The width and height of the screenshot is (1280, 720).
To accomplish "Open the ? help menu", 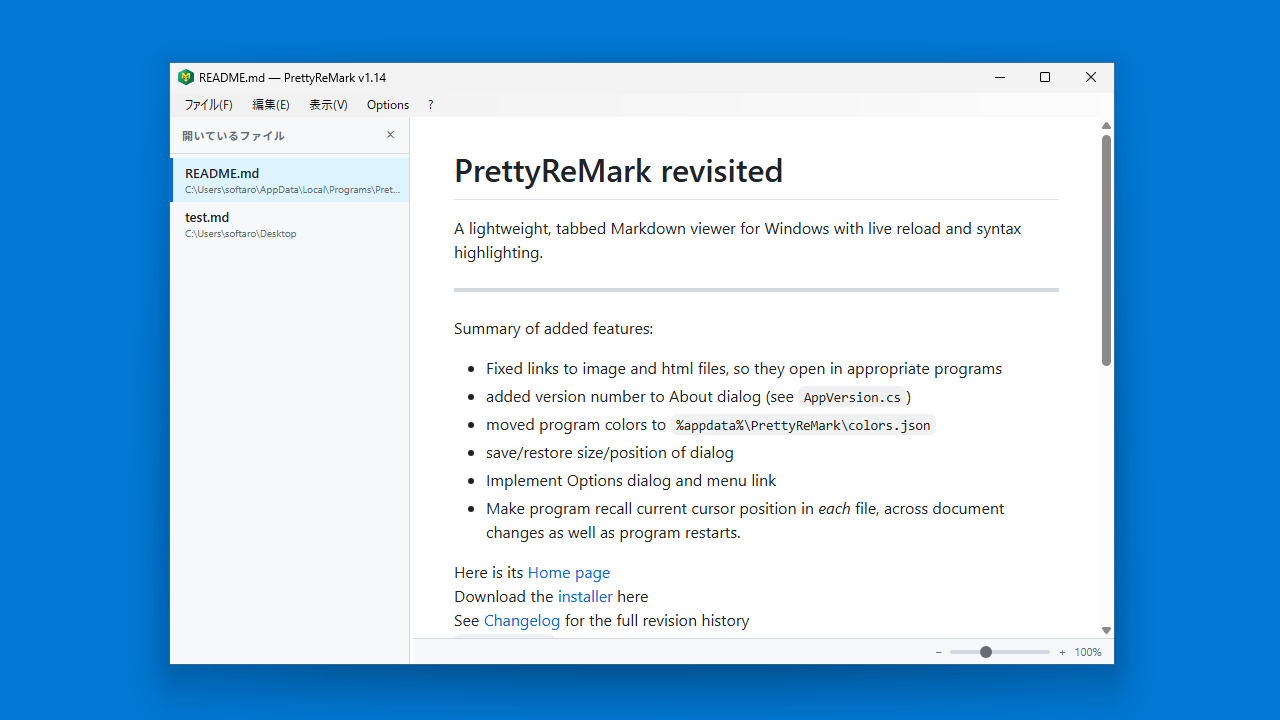I will coord(431,104).
